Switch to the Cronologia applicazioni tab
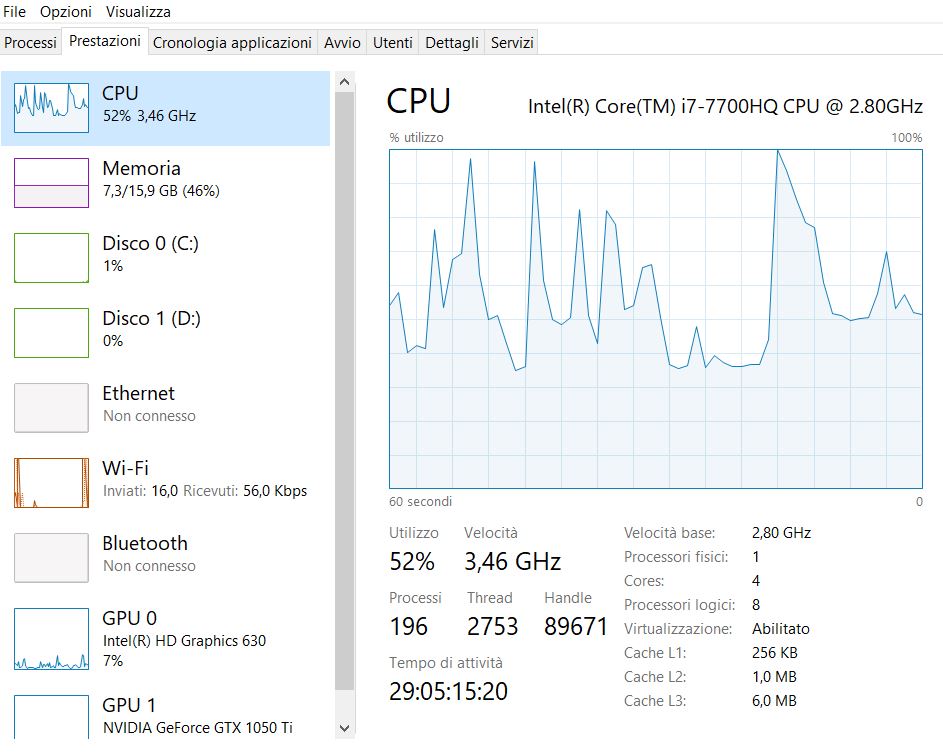This screenshot has width=943, height=754. [232, 43]
